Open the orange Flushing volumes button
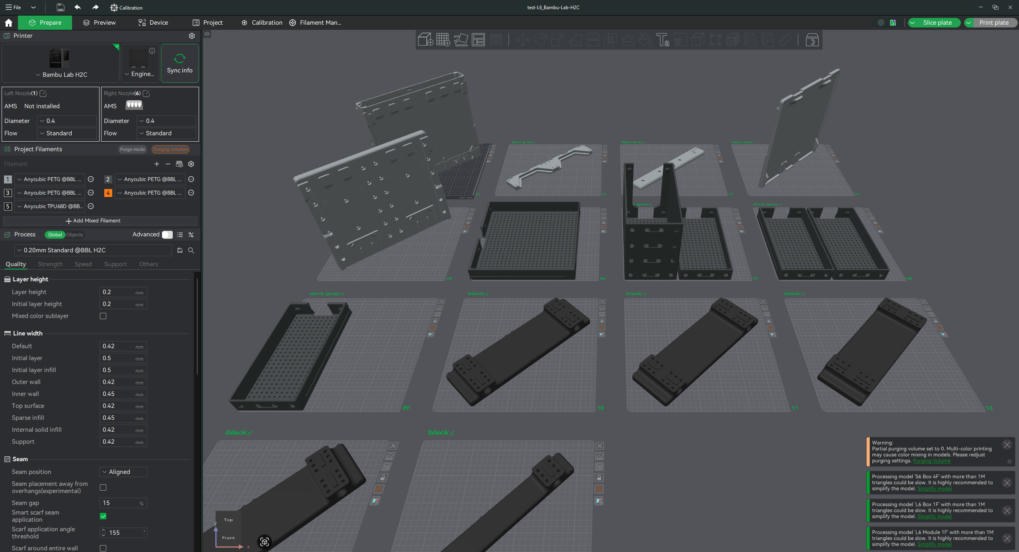This screenshot has height=552, width=1019. 171,150
